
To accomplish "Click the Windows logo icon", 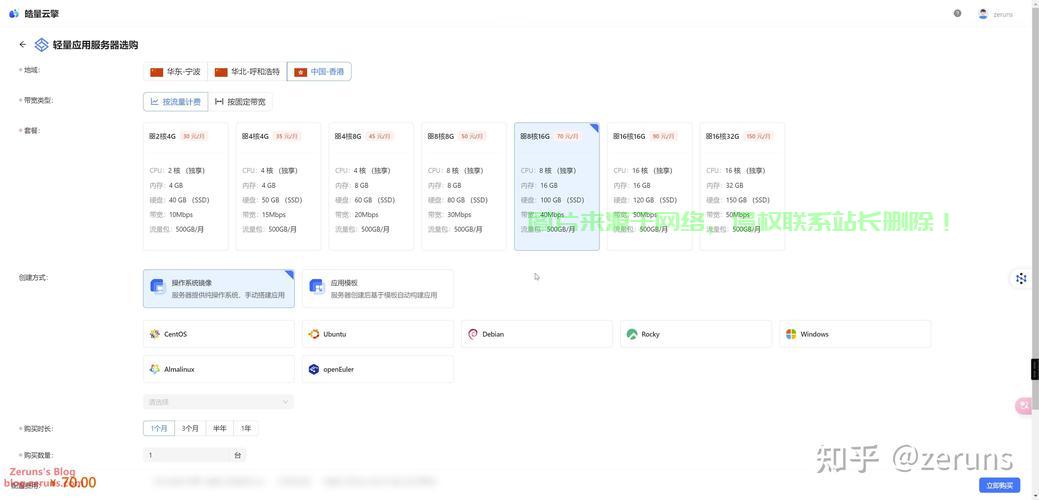I will (791, 334).
